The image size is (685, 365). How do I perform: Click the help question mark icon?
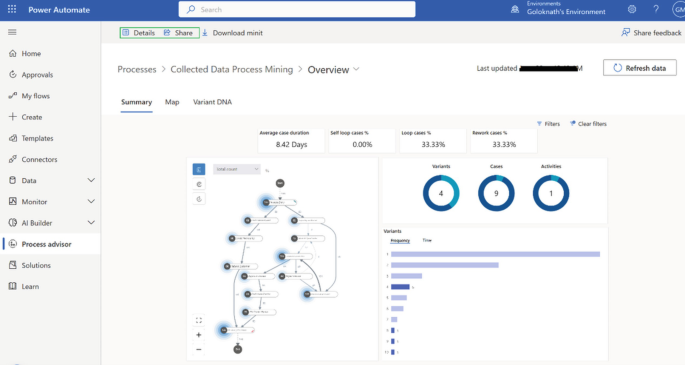[656, 9]
